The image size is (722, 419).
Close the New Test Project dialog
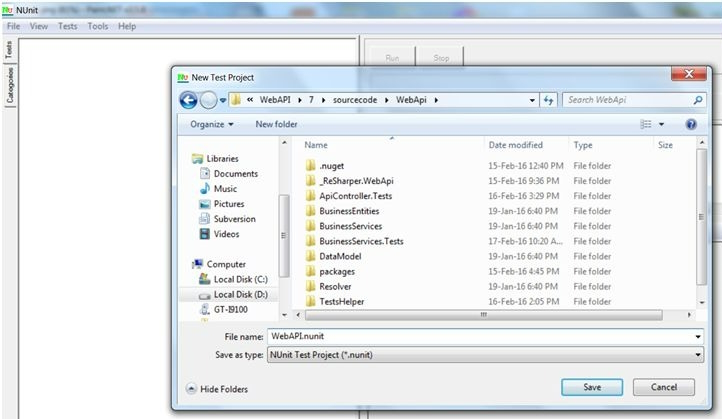[x=689, y=74]
